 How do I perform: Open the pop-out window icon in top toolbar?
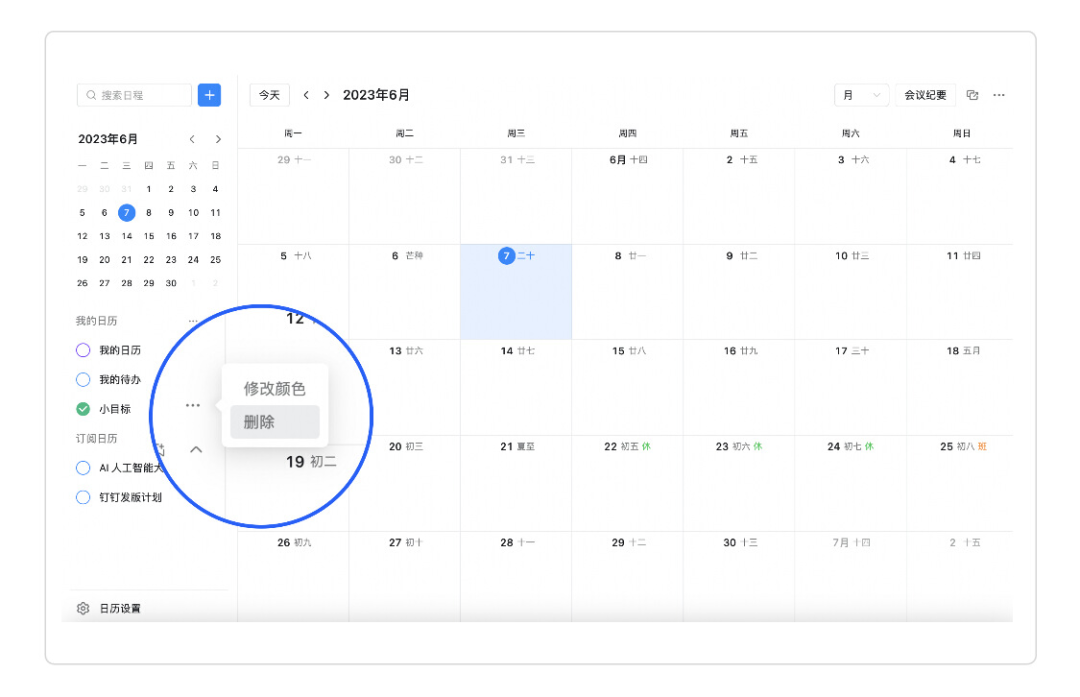tap(972, 95)
